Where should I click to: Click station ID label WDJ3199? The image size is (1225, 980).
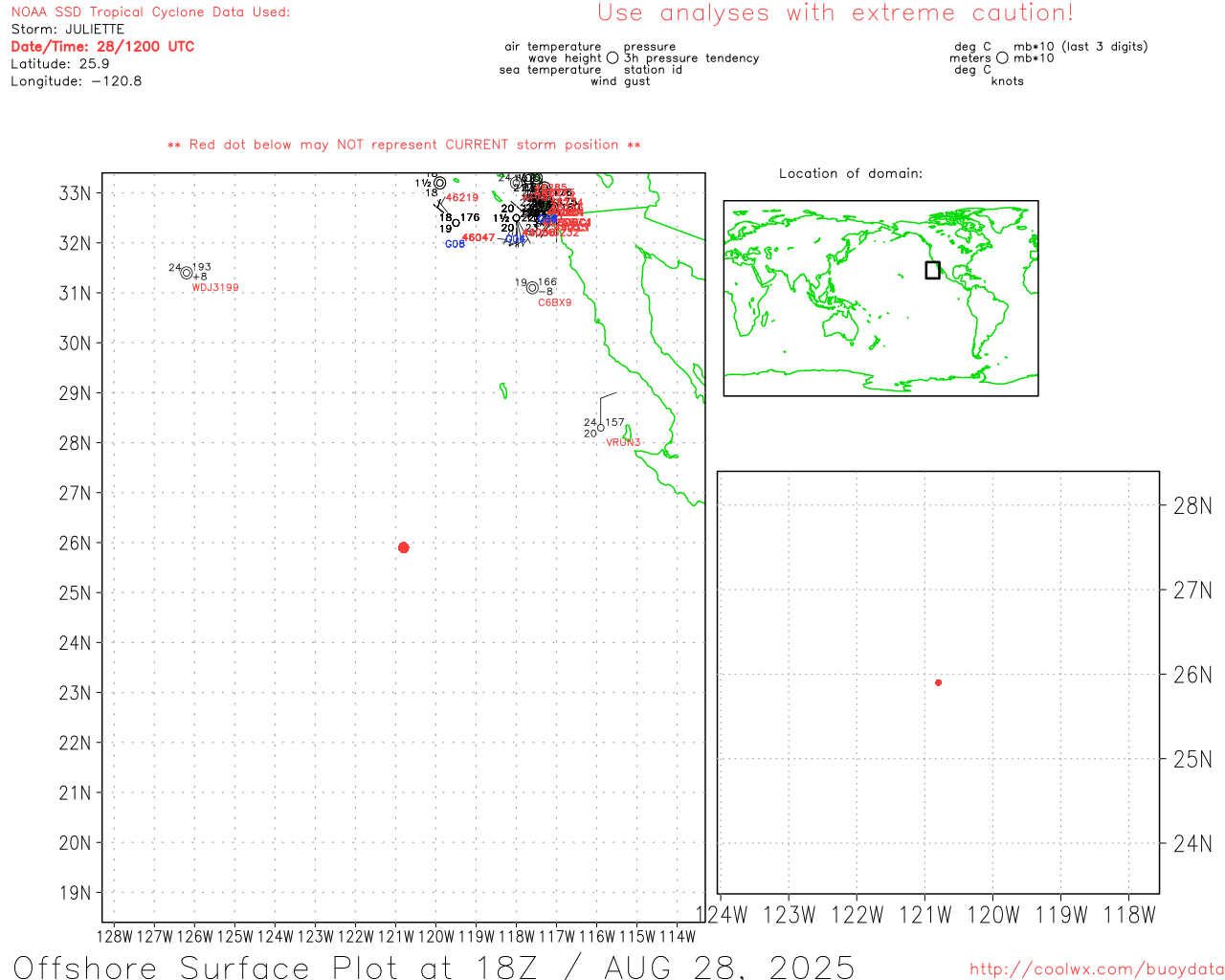point(215,287)
